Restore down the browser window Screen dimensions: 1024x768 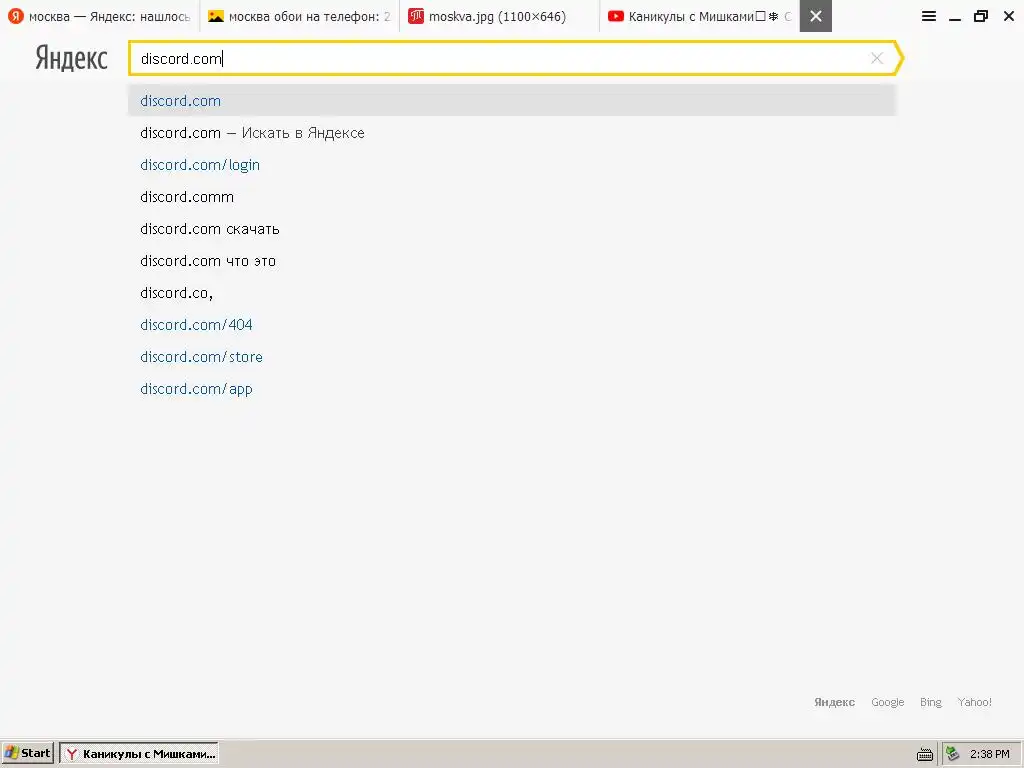click(980, 16)
